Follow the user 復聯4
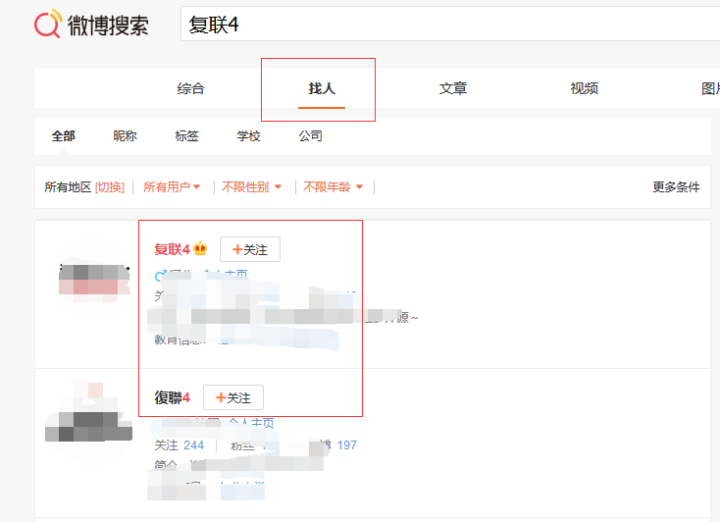This screenshot has height=522, width=720. pyautogui.click(x=233, y=398)
